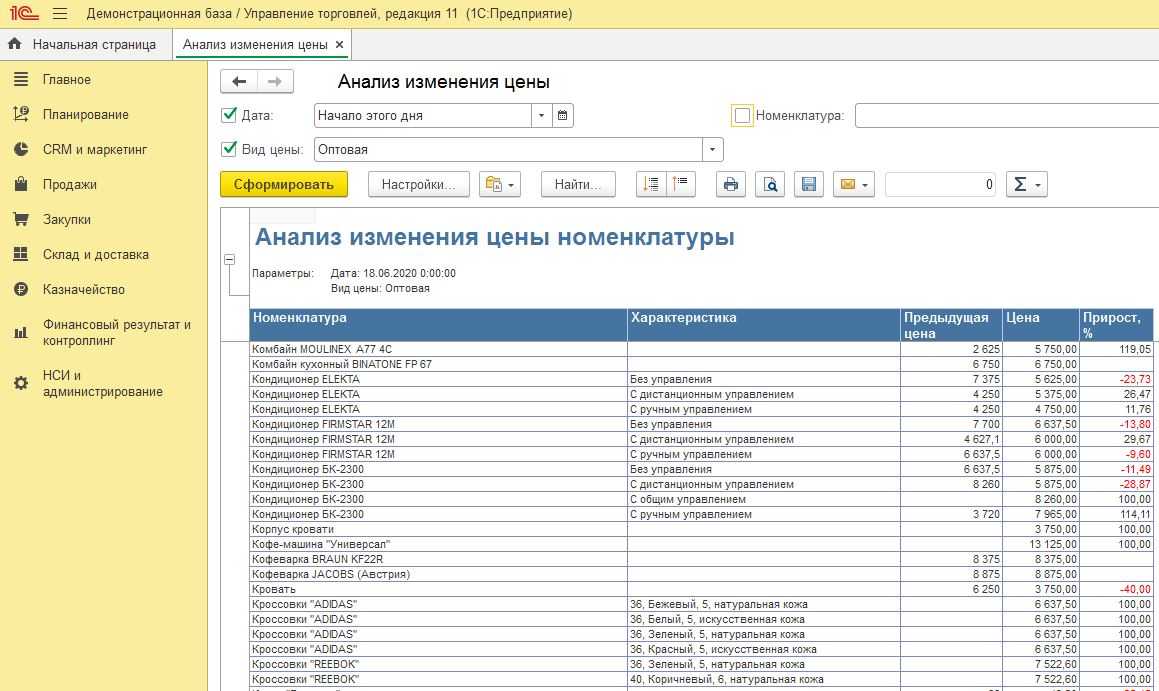Click the Начало этого дня date field
Viewport: 1159px width, 691px height.
[x=423, y=115]
